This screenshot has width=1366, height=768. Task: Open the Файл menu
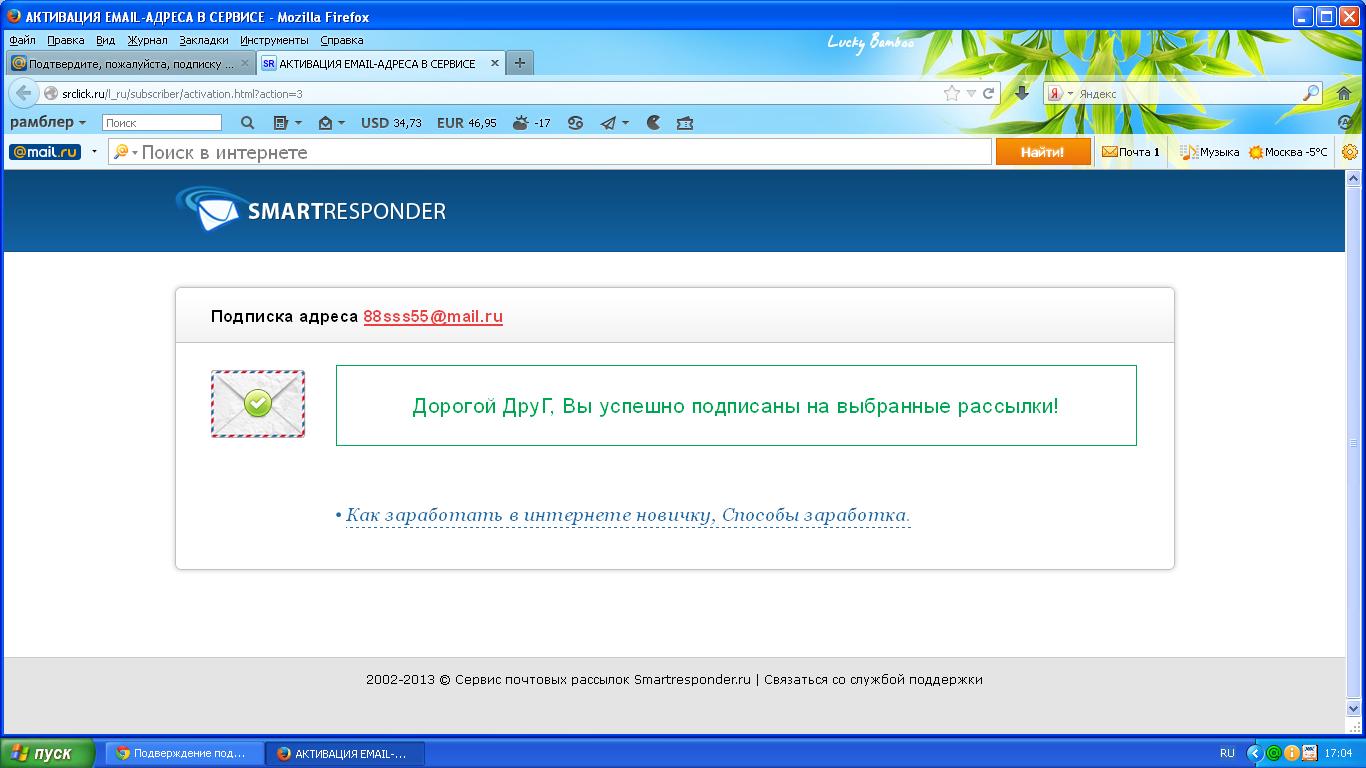click(22, 40)
